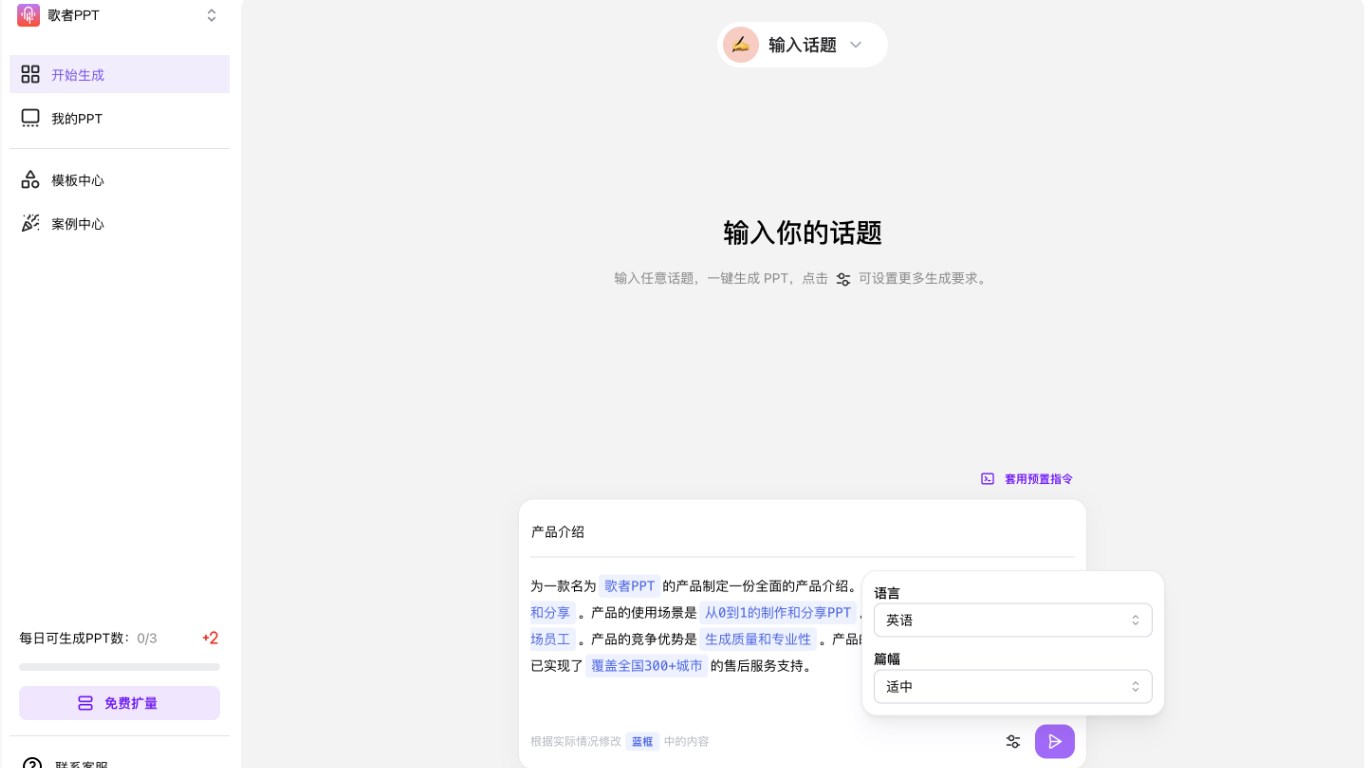Click the 输入你的话题 heading
This screenshot has height=768, width=1366.
803,233
